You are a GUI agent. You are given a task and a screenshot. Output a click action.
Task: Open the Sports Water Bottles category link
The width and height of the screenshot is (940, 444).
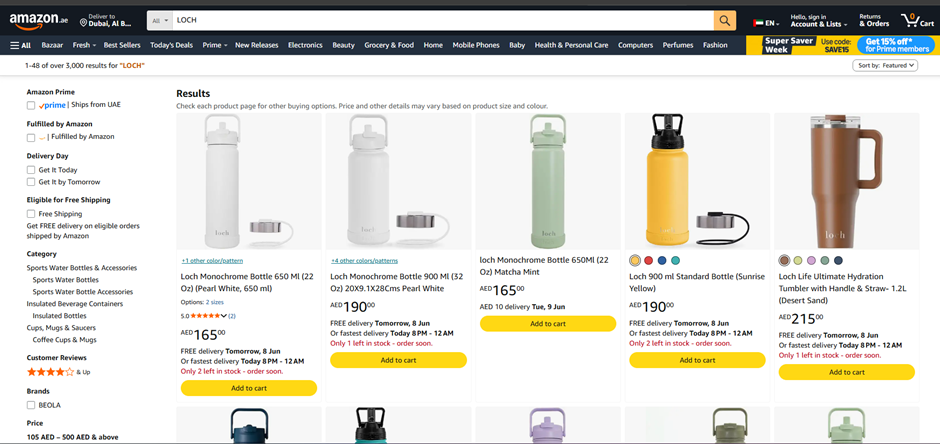coord(66,280)
